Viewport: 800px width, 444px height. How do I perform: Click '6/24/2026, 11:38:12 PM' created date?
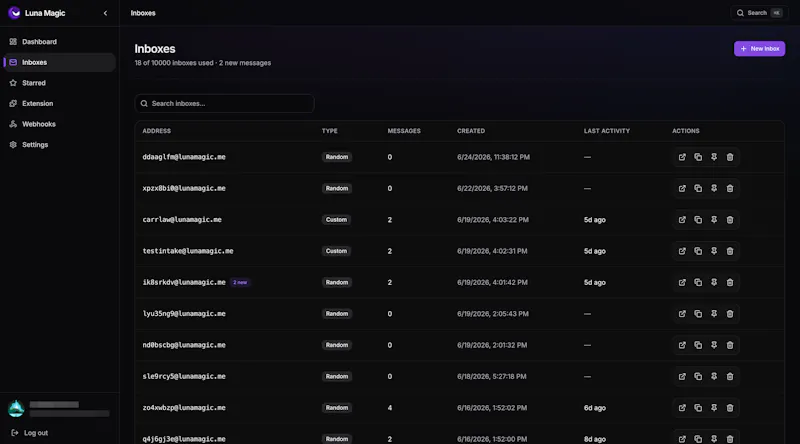493,157
